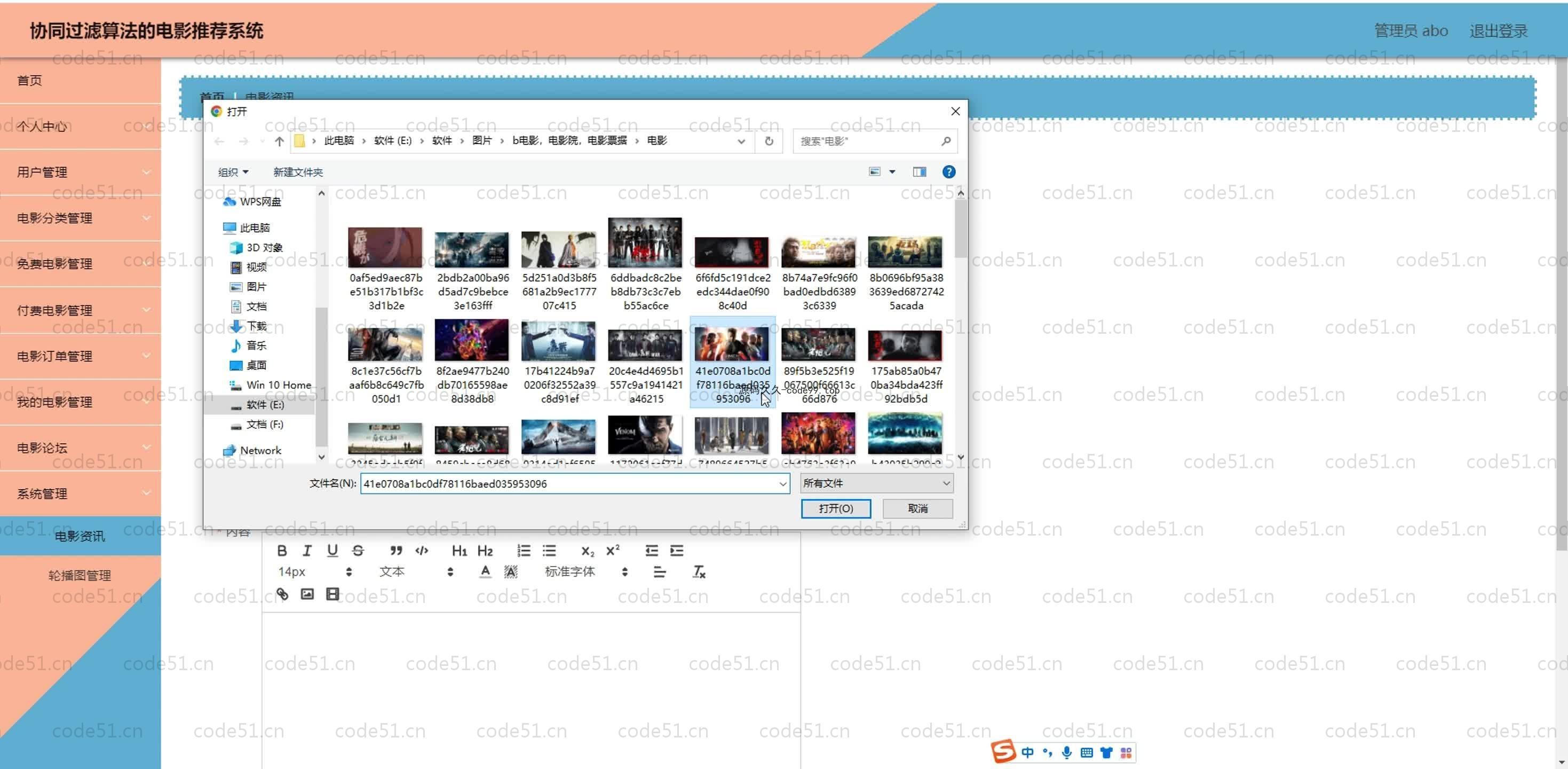Expand the 付费电影管理 sidebar menu

(81, 310)
